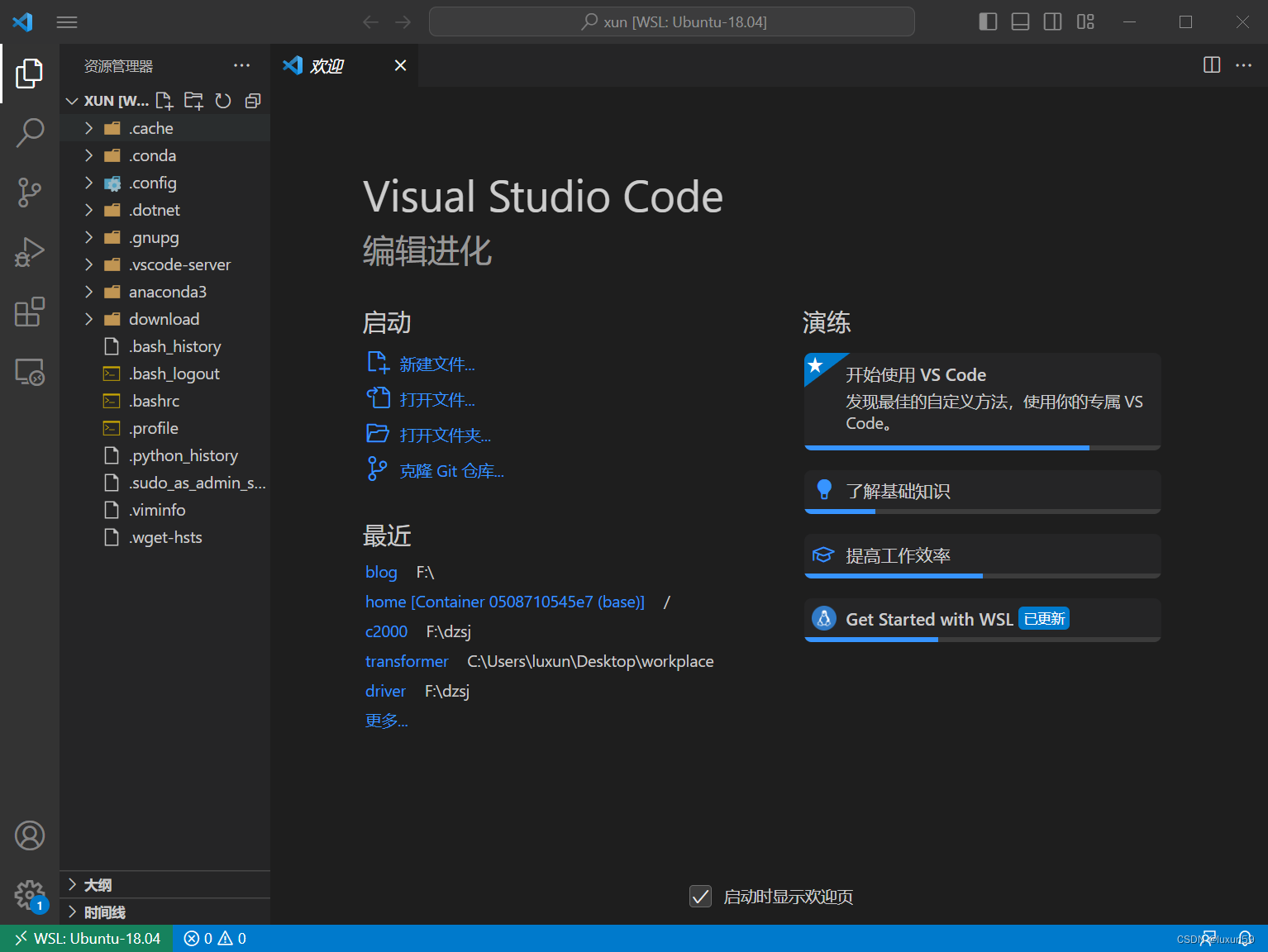The image size is (1268, 952).
Task: Click 克隆 Git 仓库 link
Action: [x=451, y=470]
